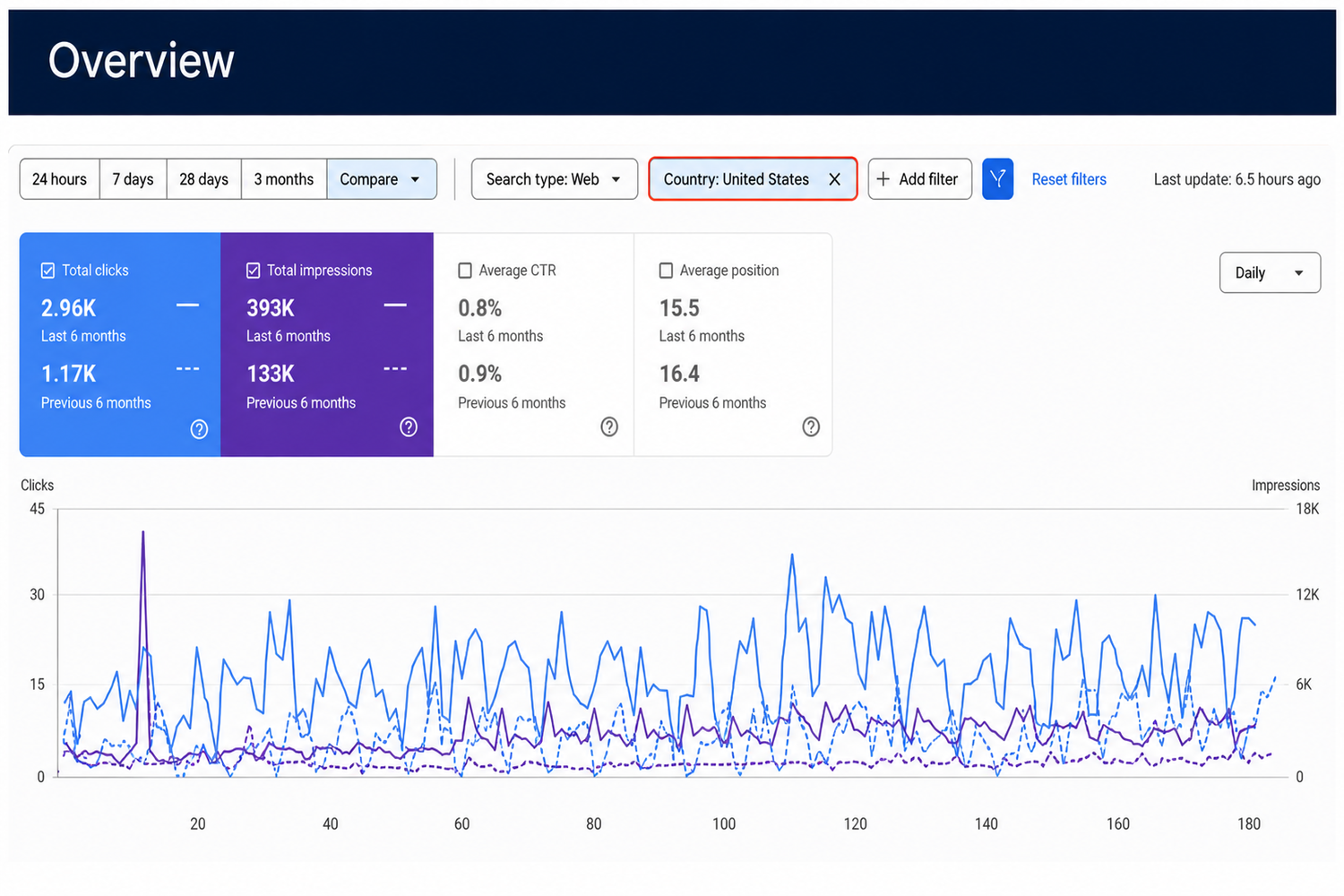Viewport: 1344px width, 896px height.
Task: Select the 7 days date range
Action: [x=134, y=179]
